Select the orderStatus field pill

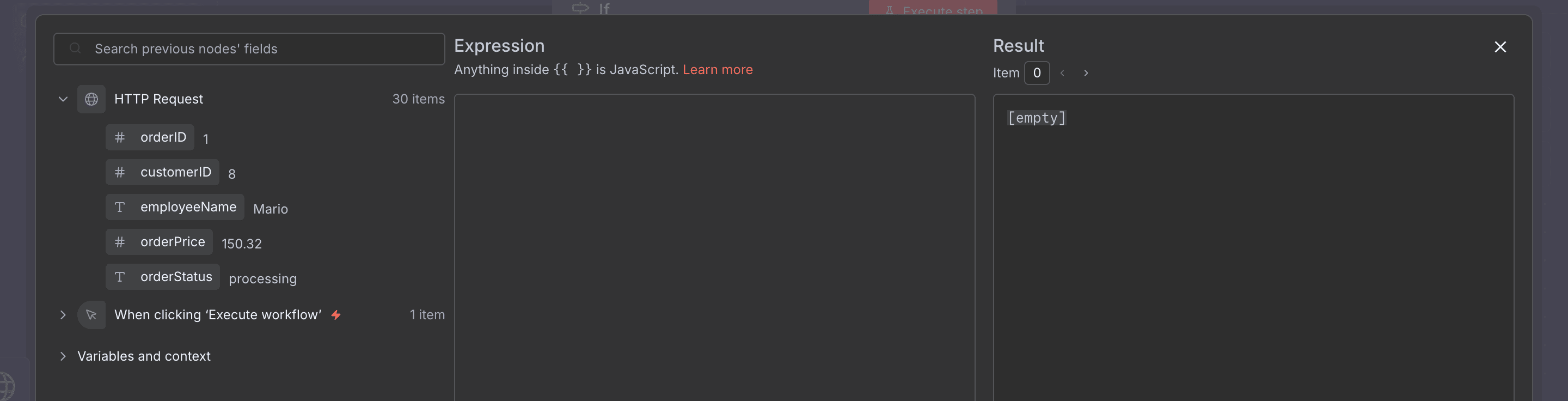163,277
